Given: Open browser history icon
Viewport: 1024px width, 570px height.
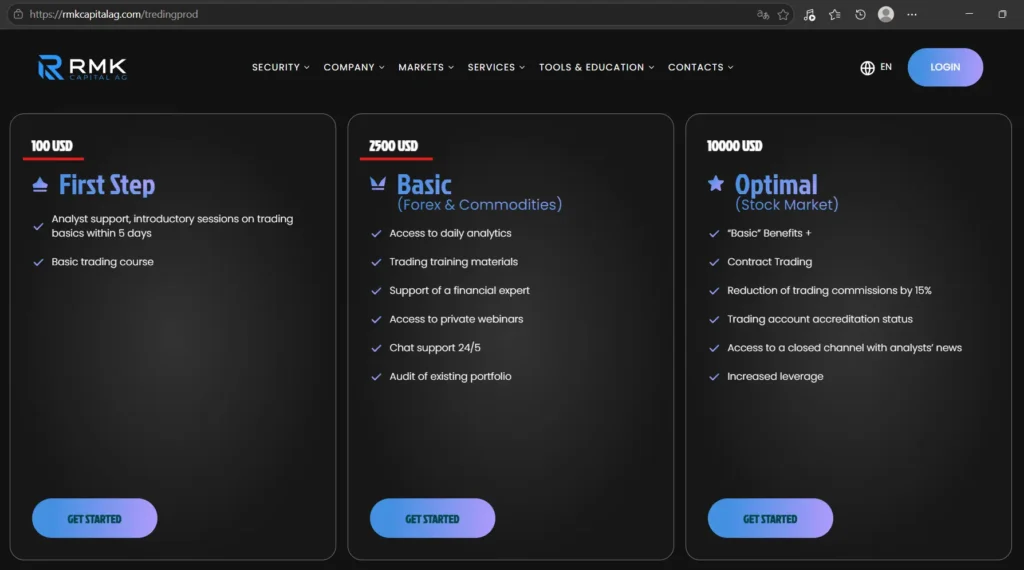Looking at the screenshot, I should point(860,14).
